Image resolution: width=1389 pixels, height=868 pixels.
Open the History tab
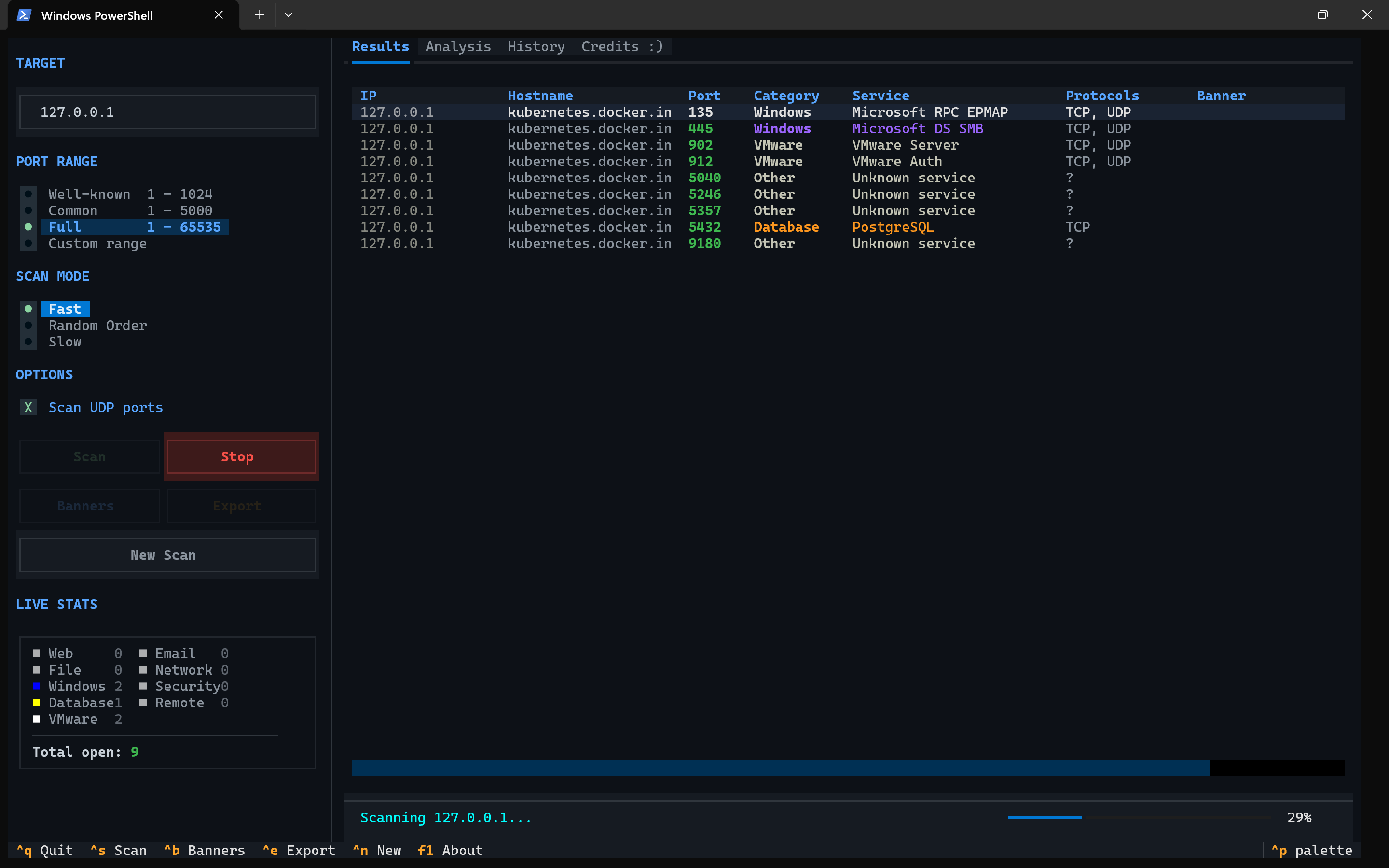[x=536, y=46]
